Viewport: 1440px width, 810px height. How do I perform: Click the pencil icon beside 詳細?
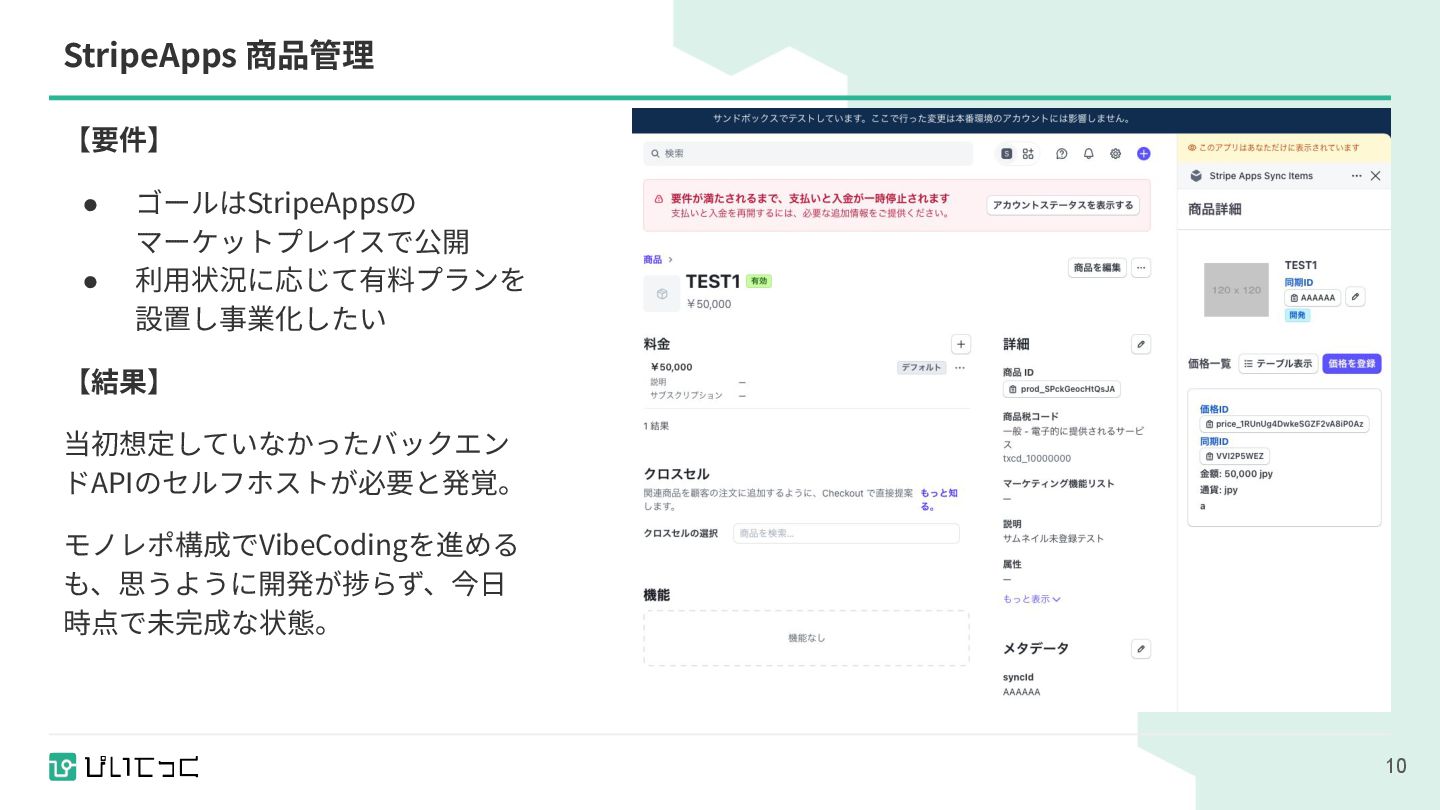pyautogui.click(x=1141, y=344)
